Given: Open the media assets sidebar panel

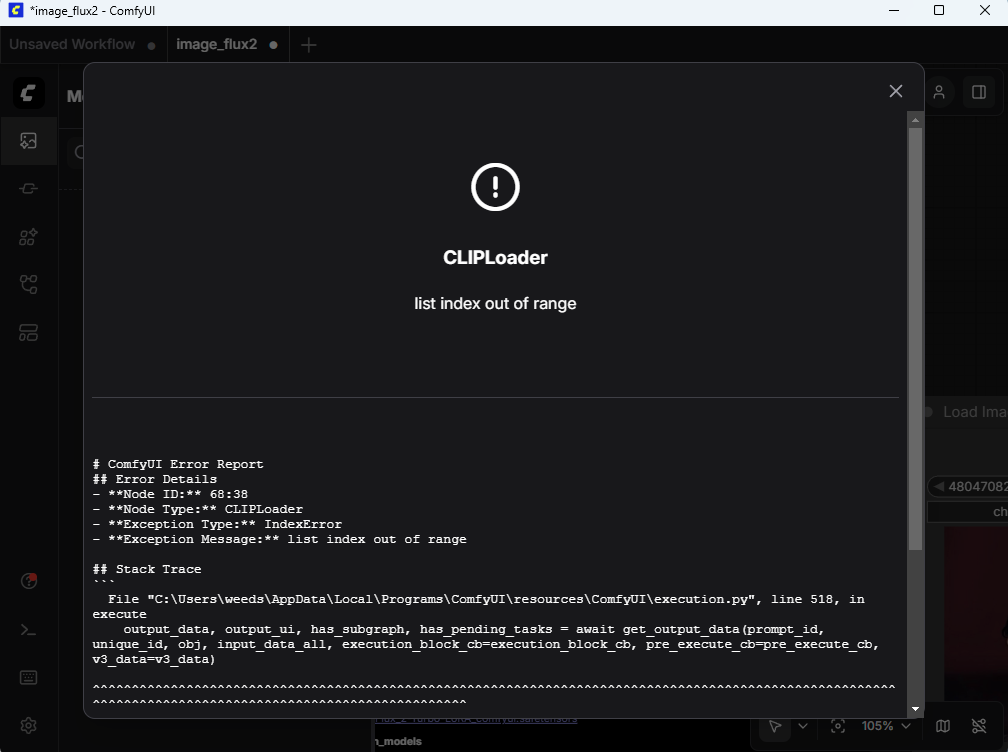Looking at the screenshot, I should click(28, 141).
